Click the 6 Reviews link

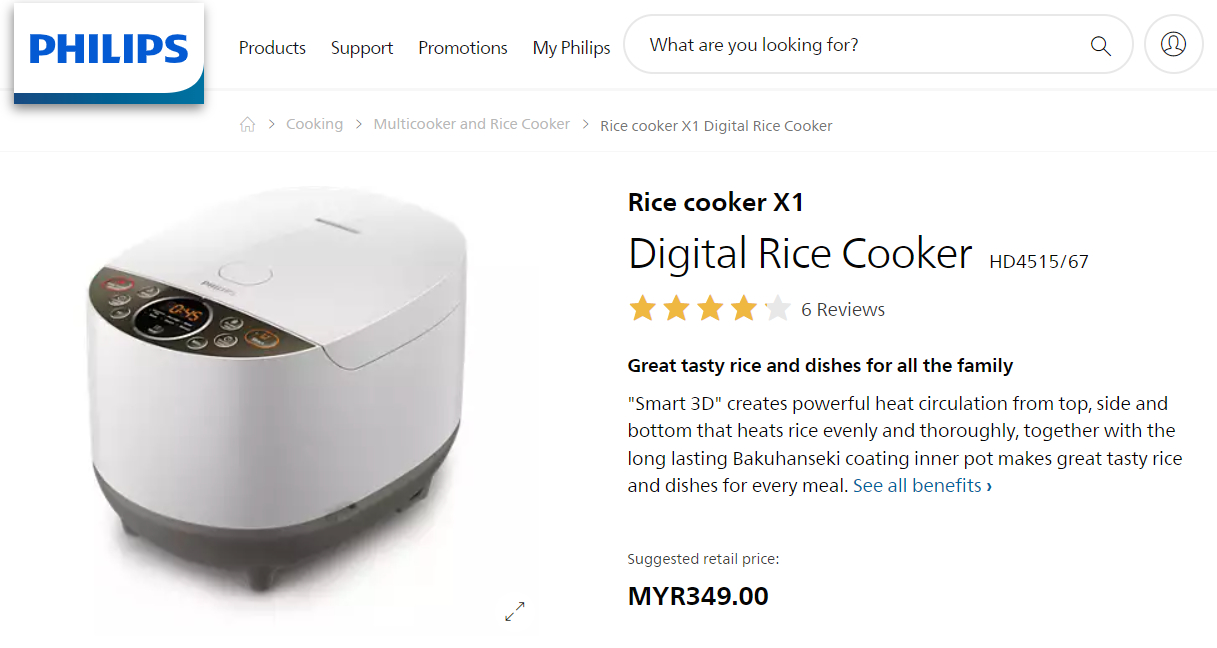(x=842, y=309)
